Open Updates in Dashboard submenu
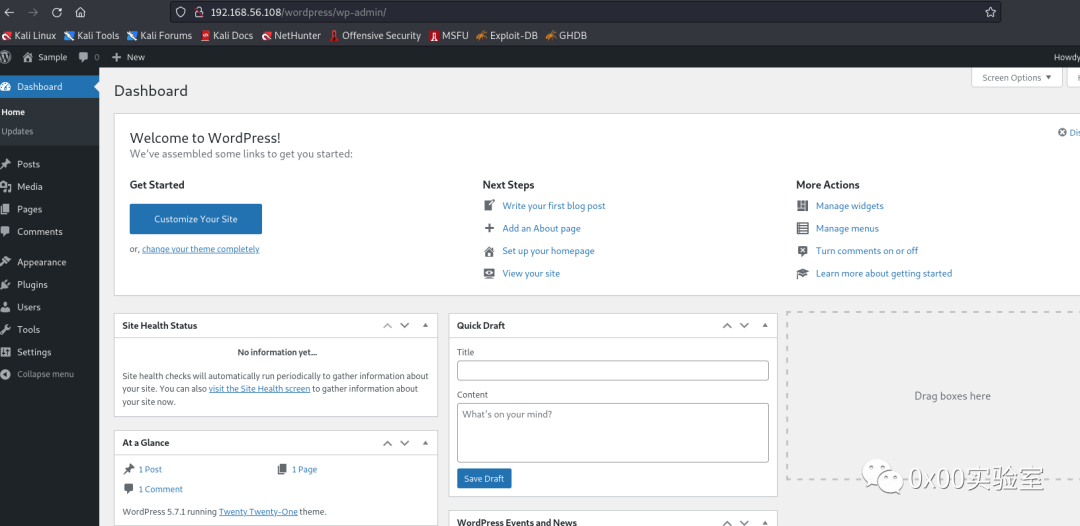Screen dimensions: 1080x526 pyautogui.click(x=17, y=131)
